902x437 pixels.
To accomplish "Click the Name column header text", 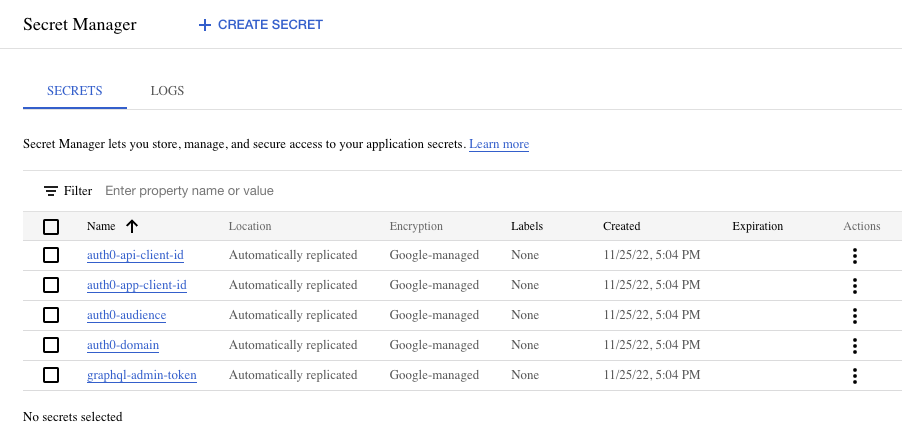I will pyautogui.click(x=101, y=226).
